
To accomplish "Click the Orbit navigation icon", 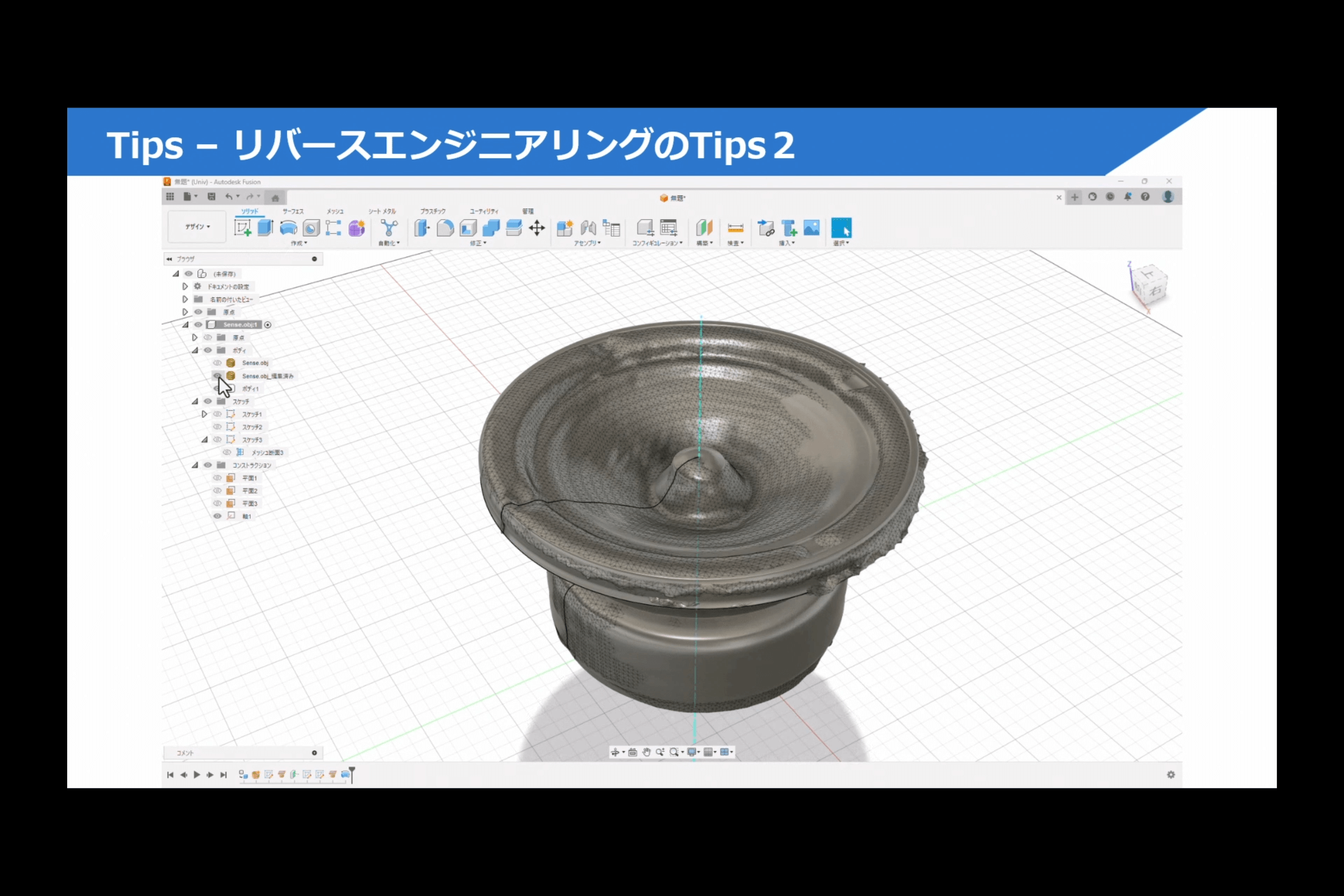I will [x=615, y=752].
